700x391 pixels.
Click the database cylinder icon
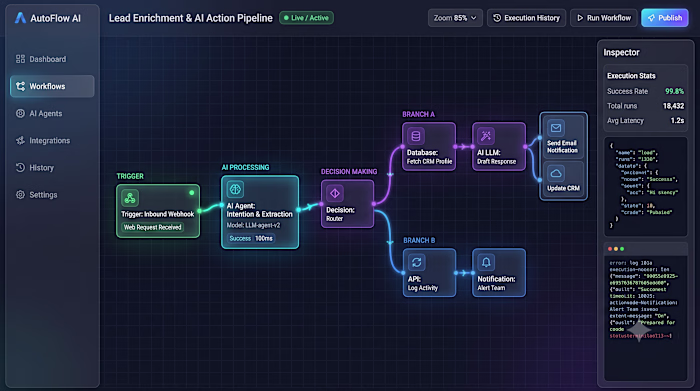(416, 136)
